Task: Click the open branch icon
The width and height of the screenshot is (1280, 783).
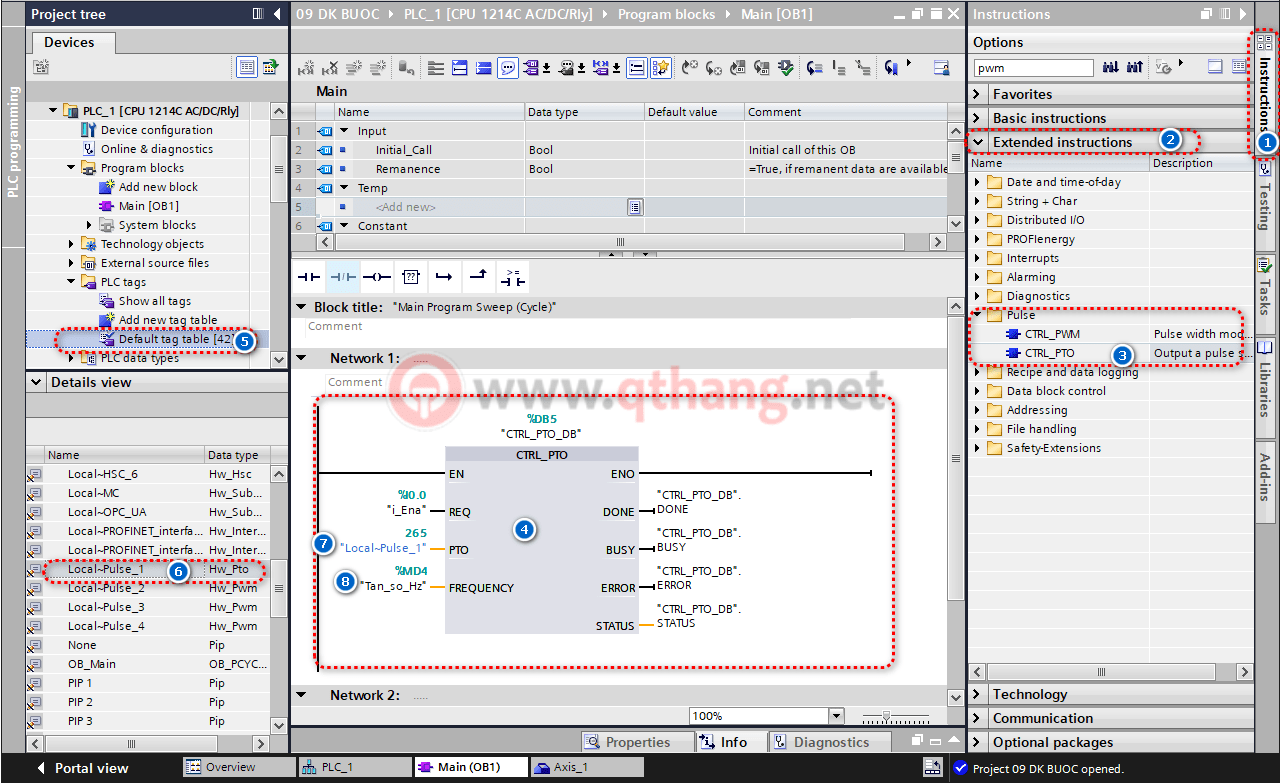Action: pyautogui.click(x=445, y=277)
